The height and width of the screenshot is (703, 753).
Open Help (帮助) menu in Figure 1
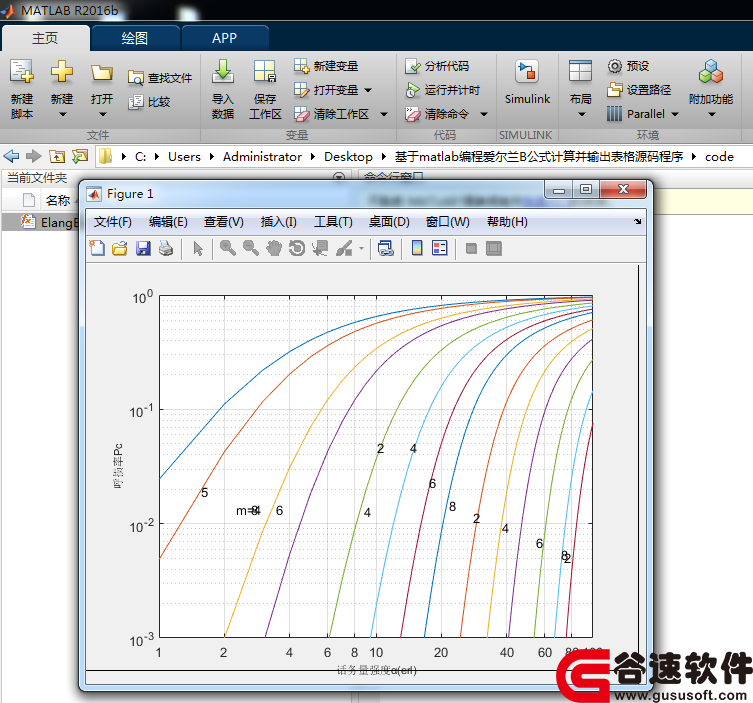coord(507,221)
